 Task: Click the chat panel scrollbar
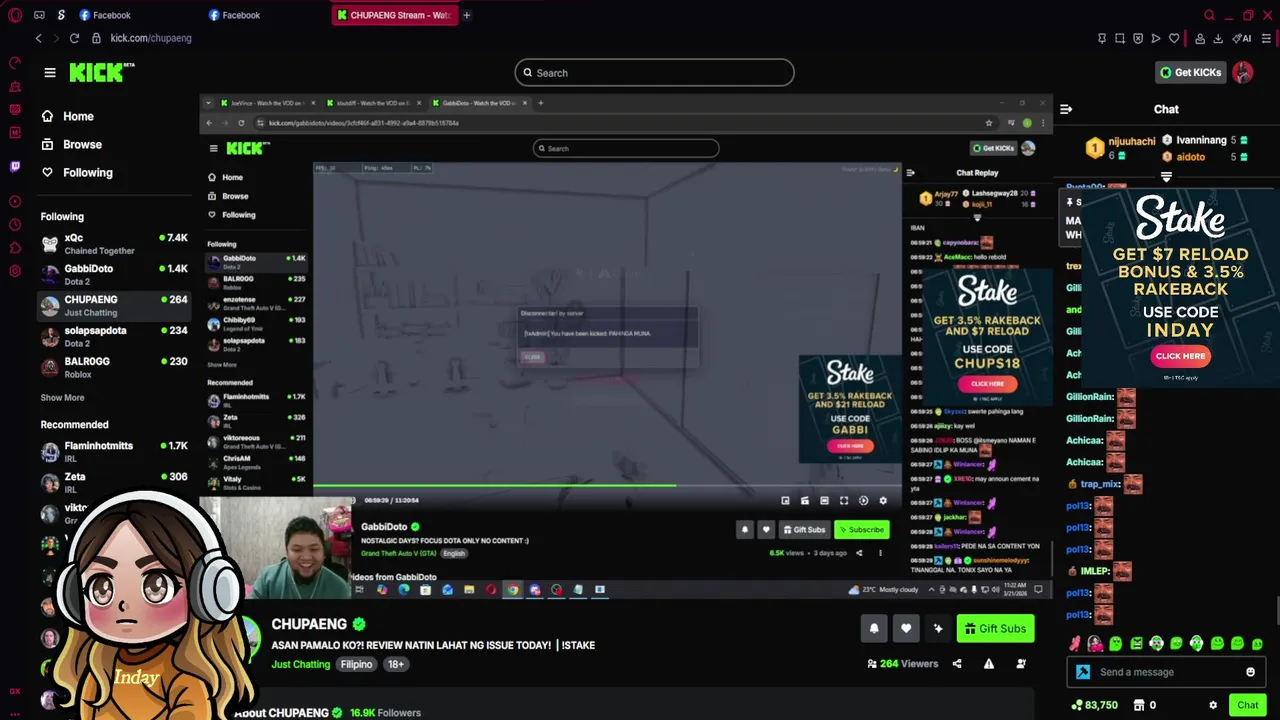(x=1276, y=612)
